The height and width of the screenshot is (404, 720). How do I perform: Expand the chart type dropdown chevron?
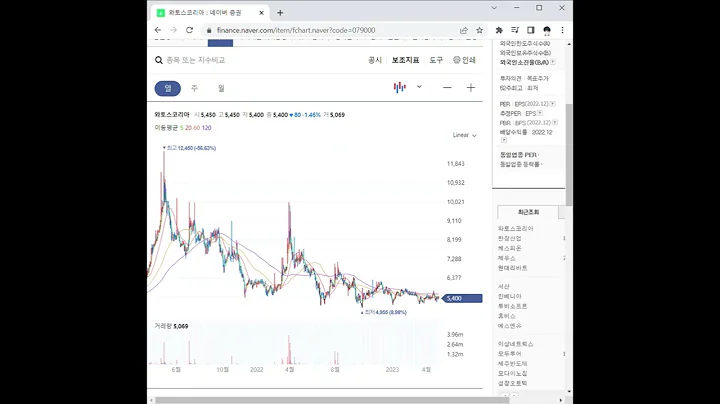click(419, 87)
